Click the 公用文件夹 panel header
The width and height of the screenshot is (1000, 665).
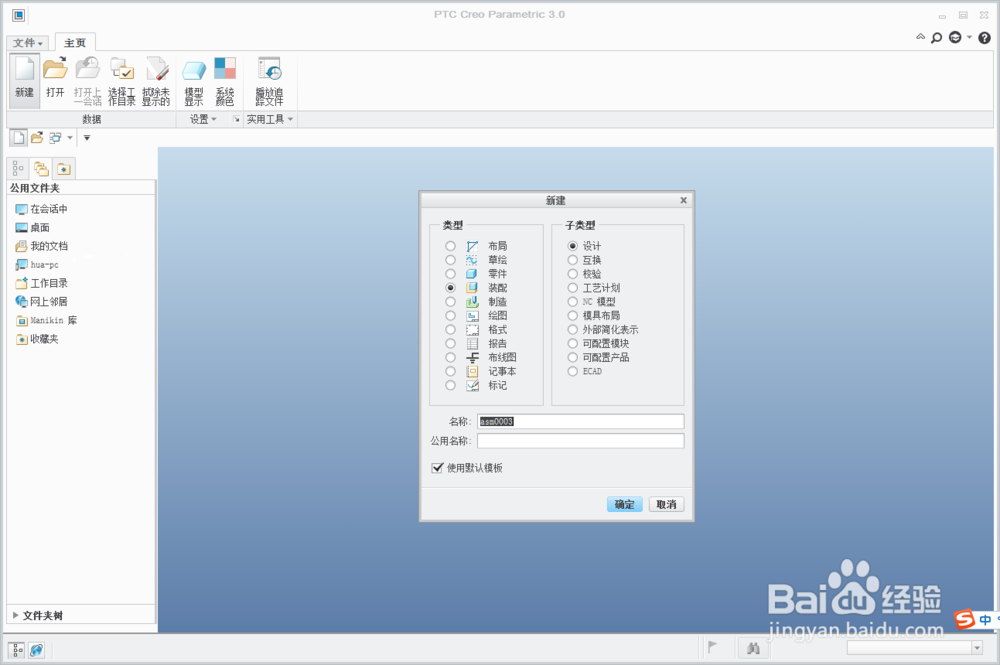[x=81, y=188]
